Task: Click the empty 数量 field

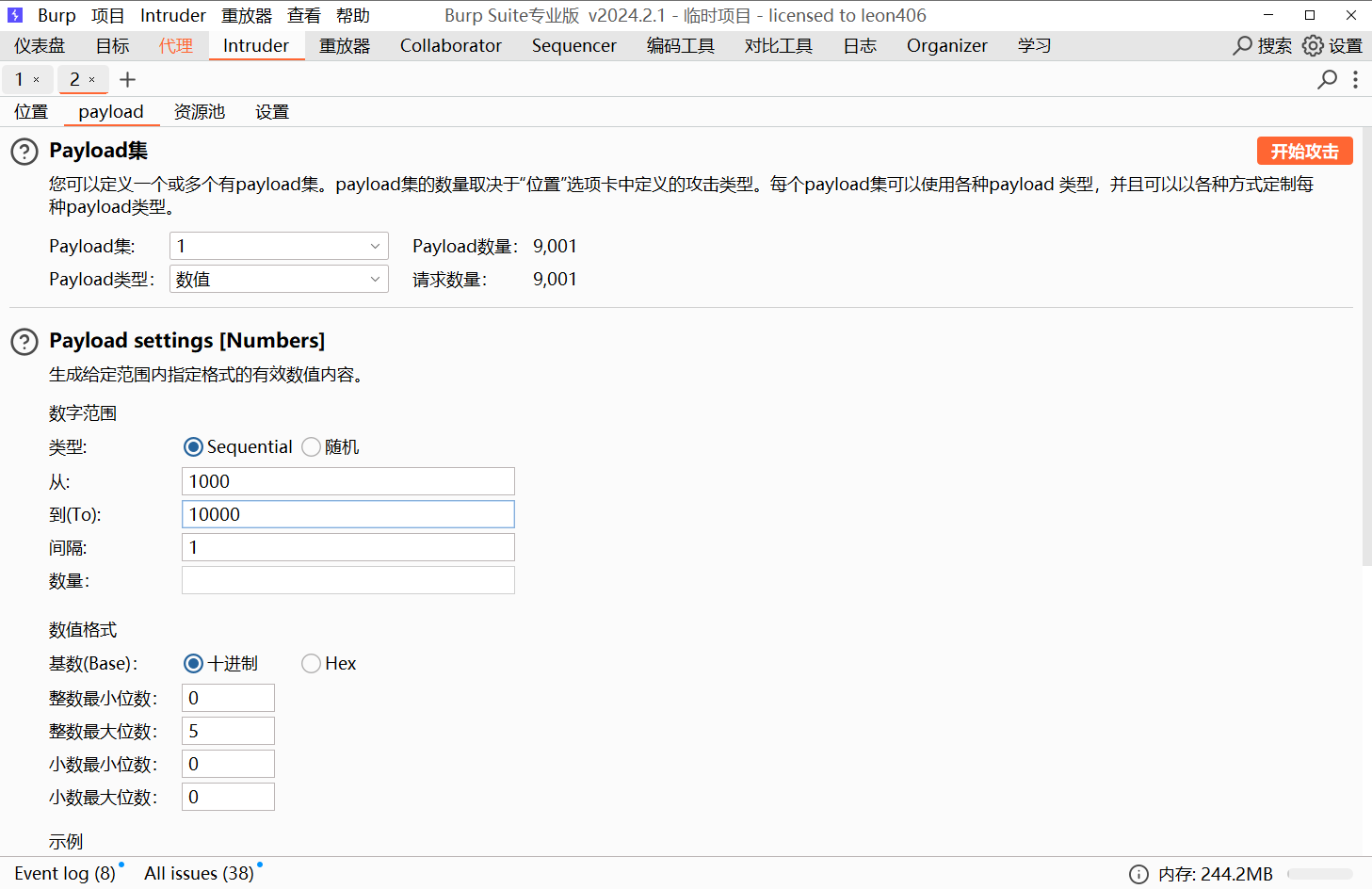Action: [x=348, y=580]
